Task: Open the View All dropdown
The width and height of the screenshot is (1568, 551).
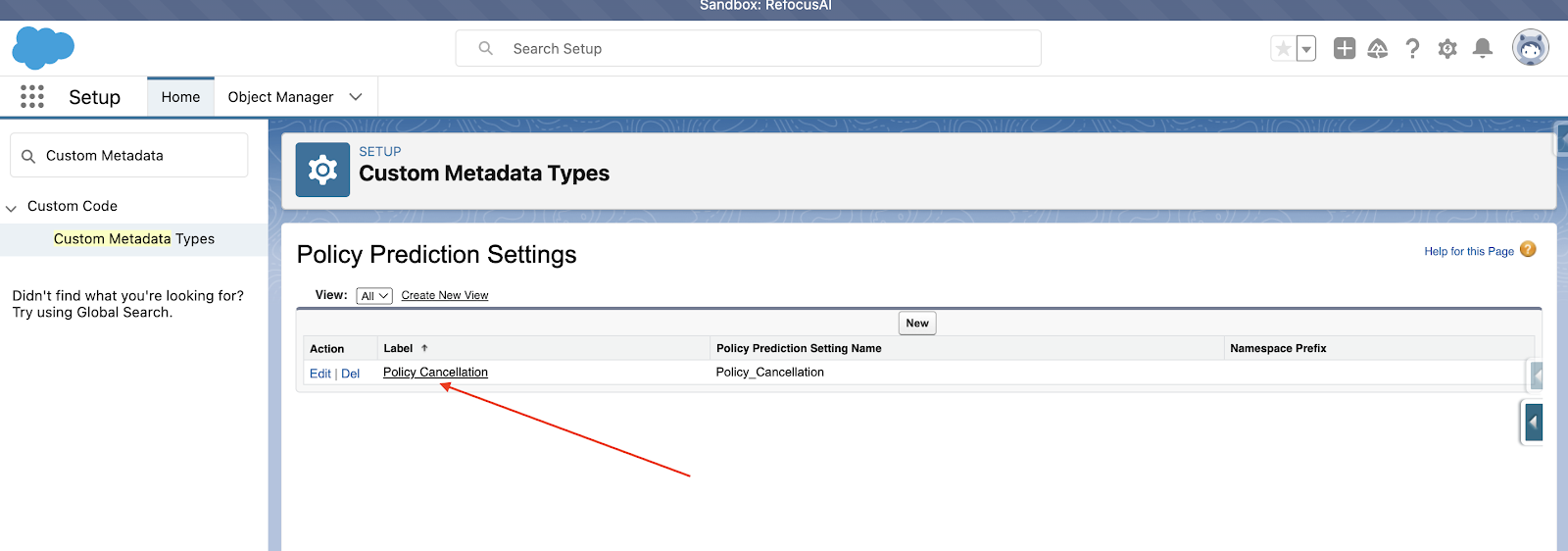Action: click(x=374, y=296)
